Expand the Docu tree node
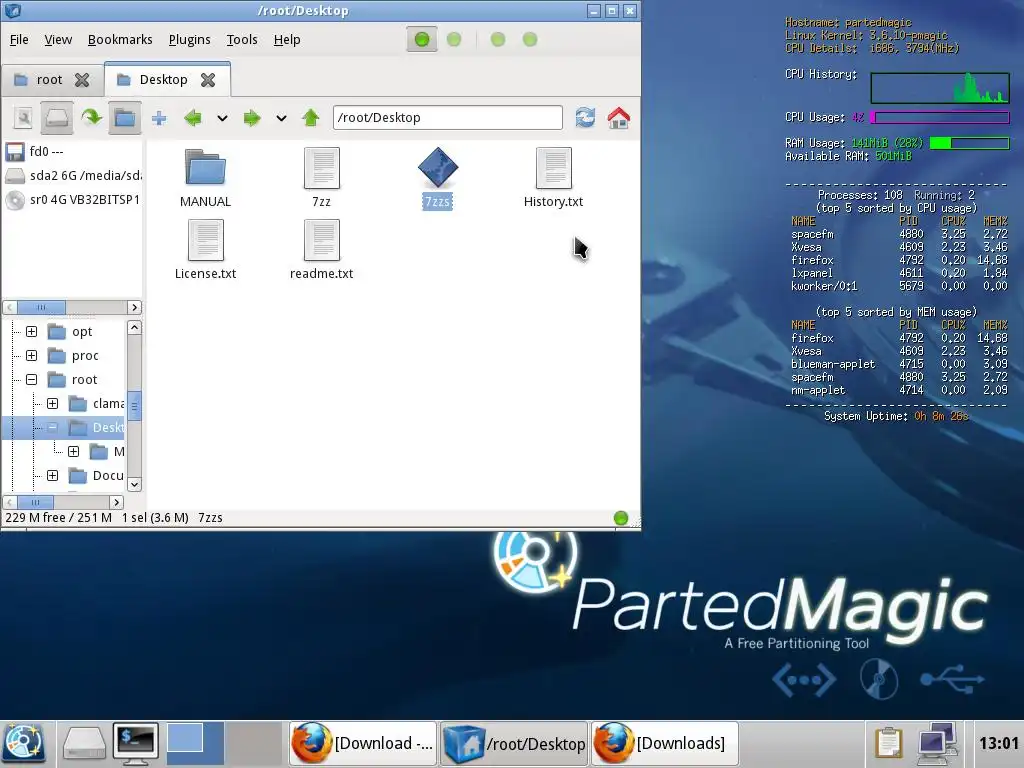 (52, 476)
